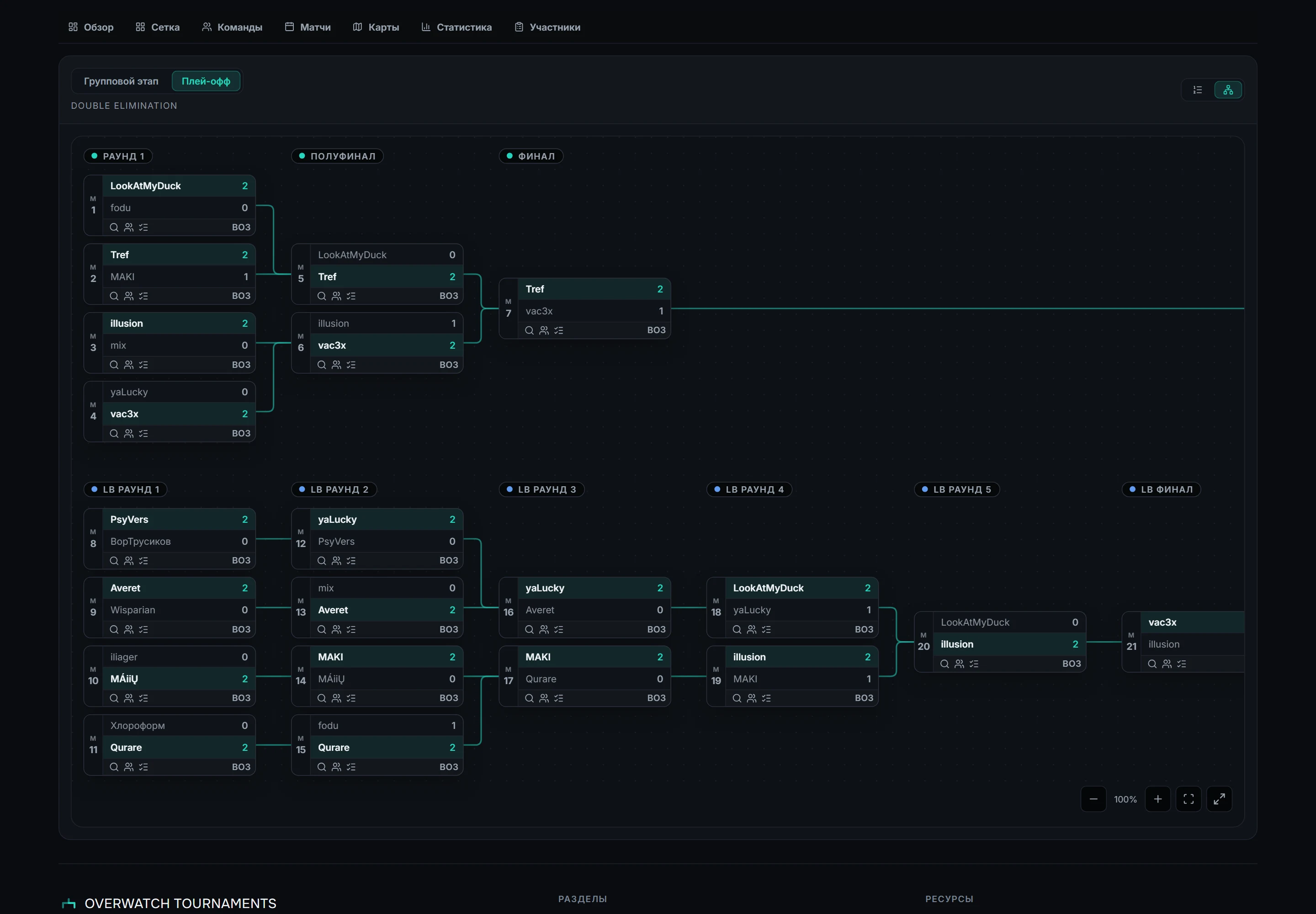
Task: Select the Плей-офф stage
Action: [206, 81]
